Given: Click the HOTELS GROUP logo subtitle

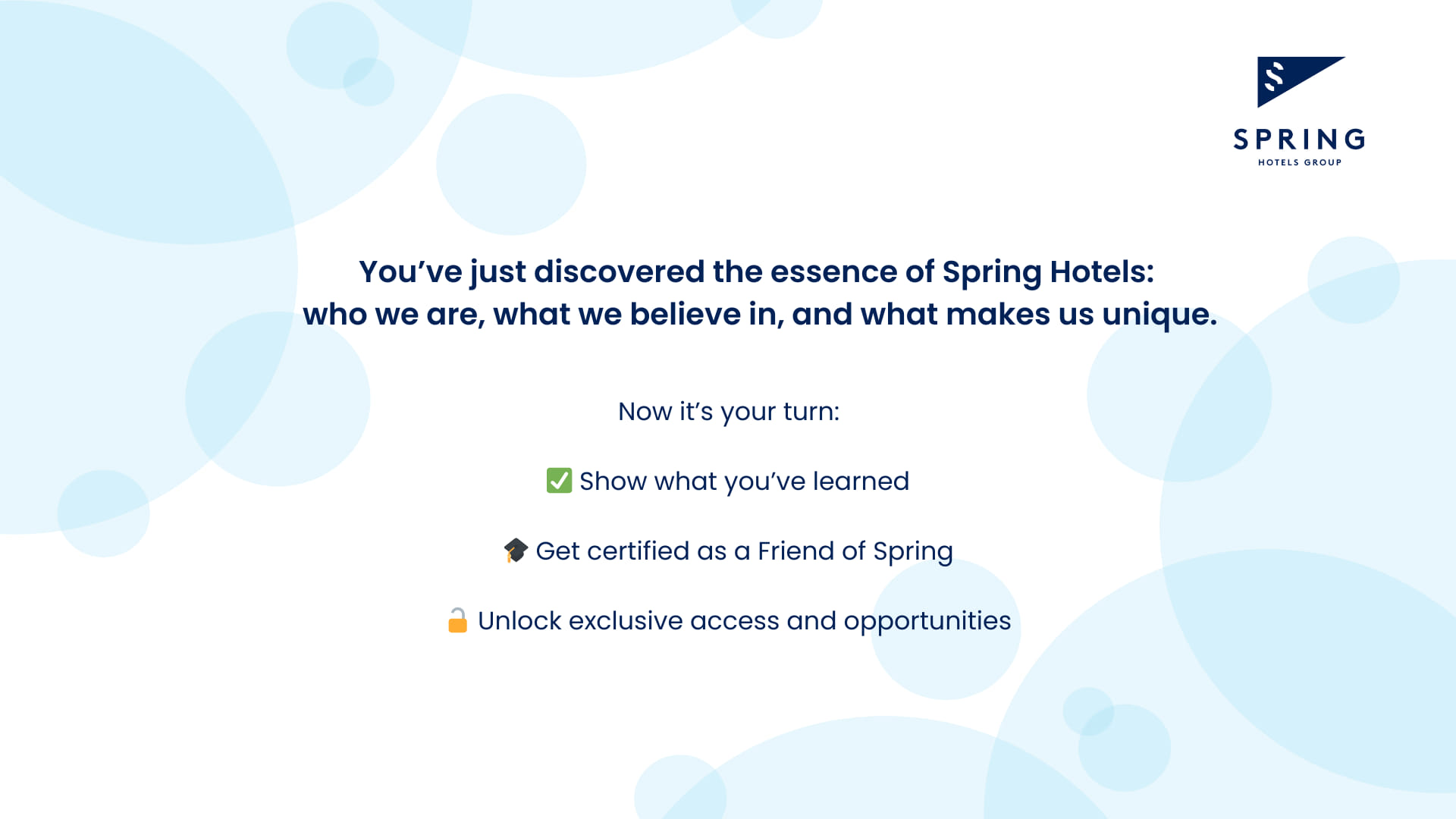Looking at the screenshot, I should [1300, 162].
